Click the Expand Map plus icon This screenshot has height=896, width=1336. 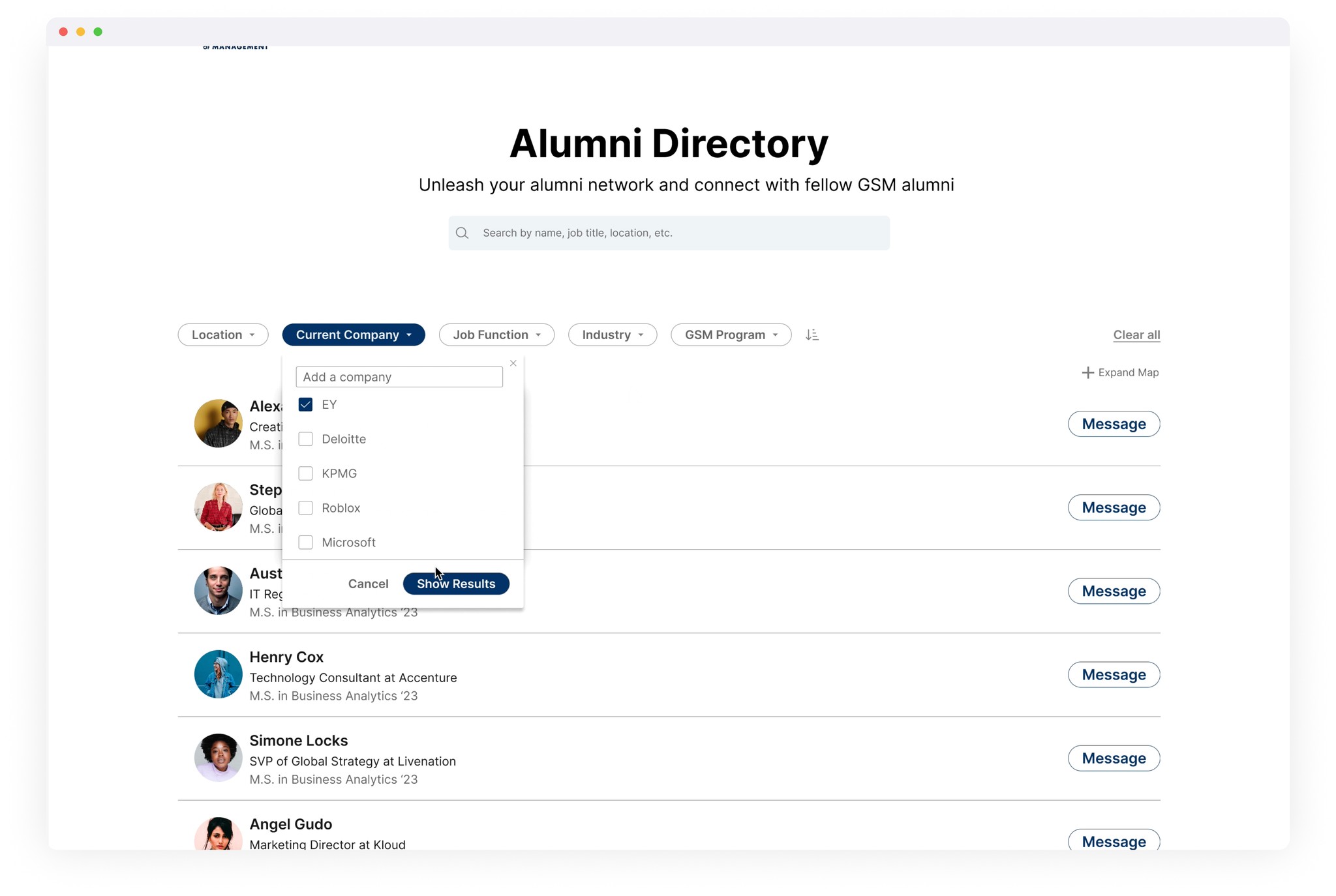point(1087,372)
